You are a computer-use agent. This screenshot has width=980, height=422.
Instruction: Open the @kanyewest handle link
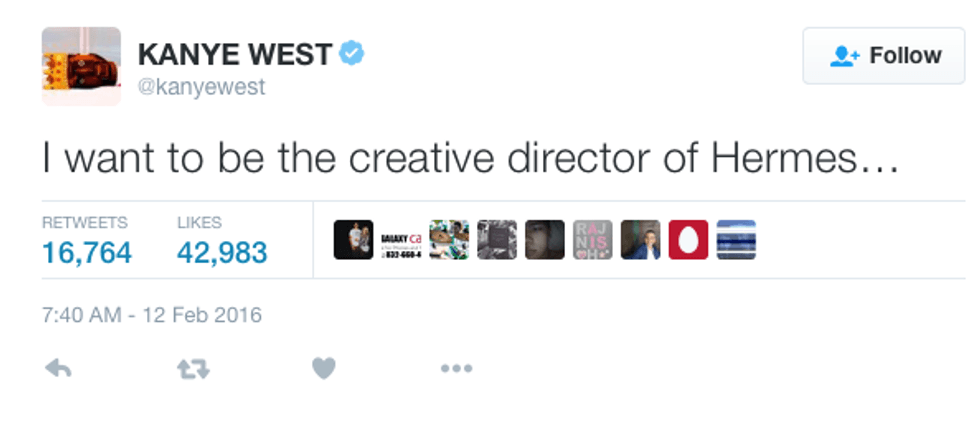201,87
